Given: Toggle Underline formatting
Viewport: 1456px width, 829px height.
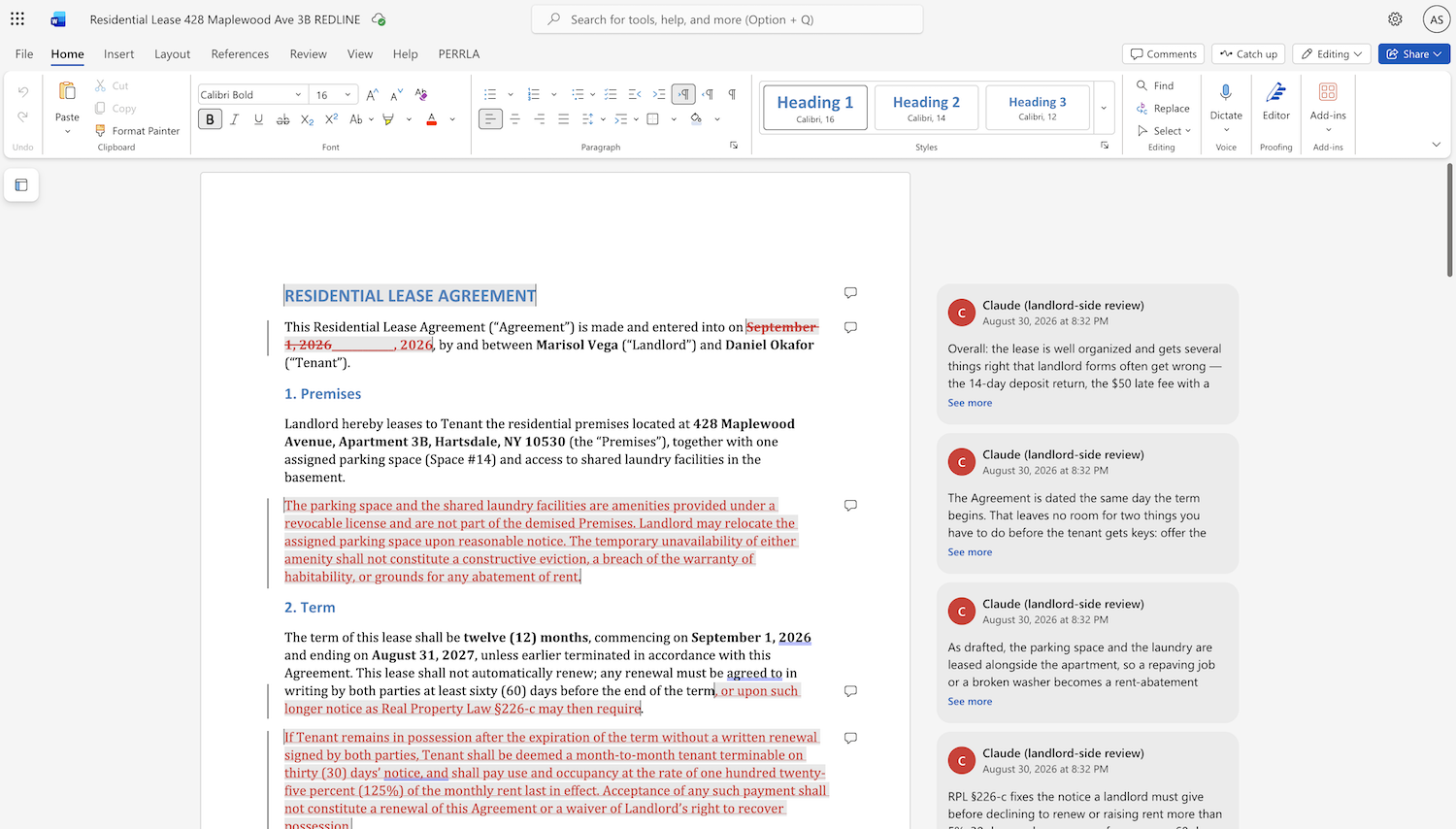Looking at the screenshot, I should (258, 119).
